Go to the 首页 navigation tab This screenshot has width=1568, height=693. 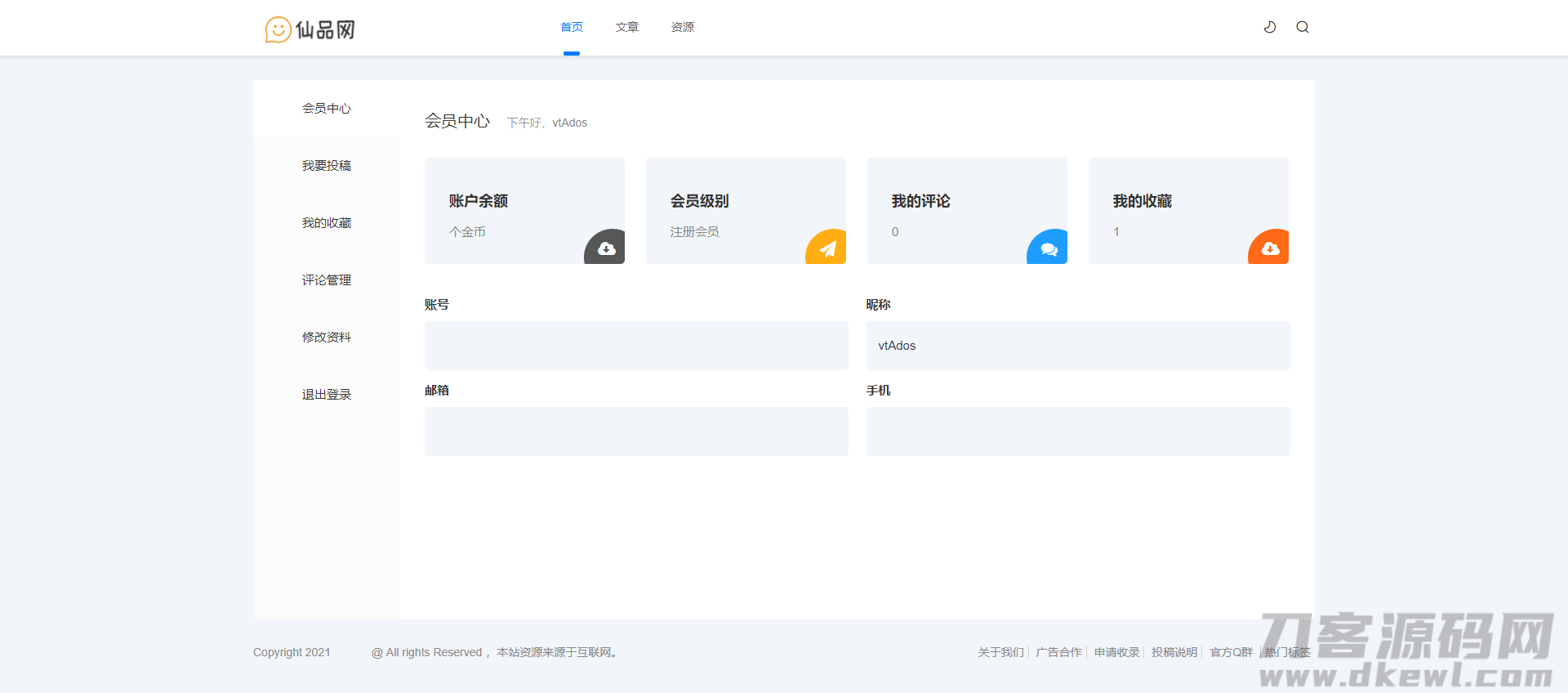pos(572,27)
